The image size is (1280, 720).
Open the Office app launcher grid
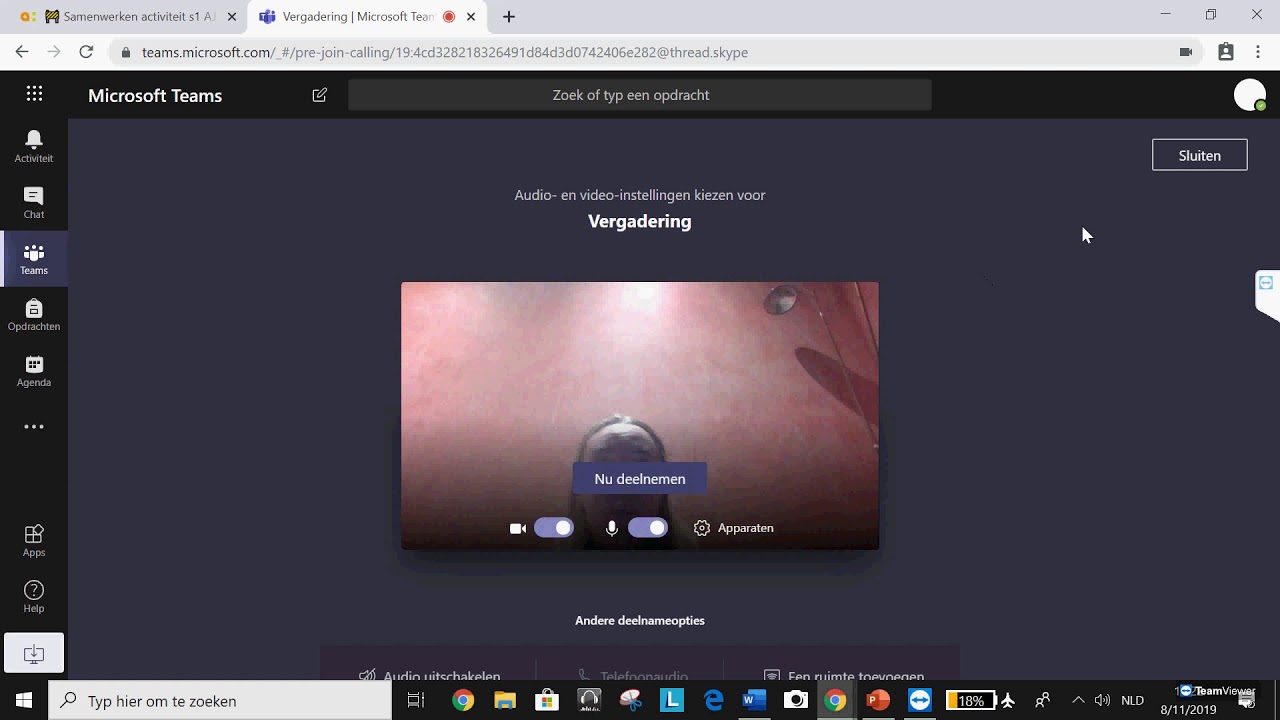point(34,94)
